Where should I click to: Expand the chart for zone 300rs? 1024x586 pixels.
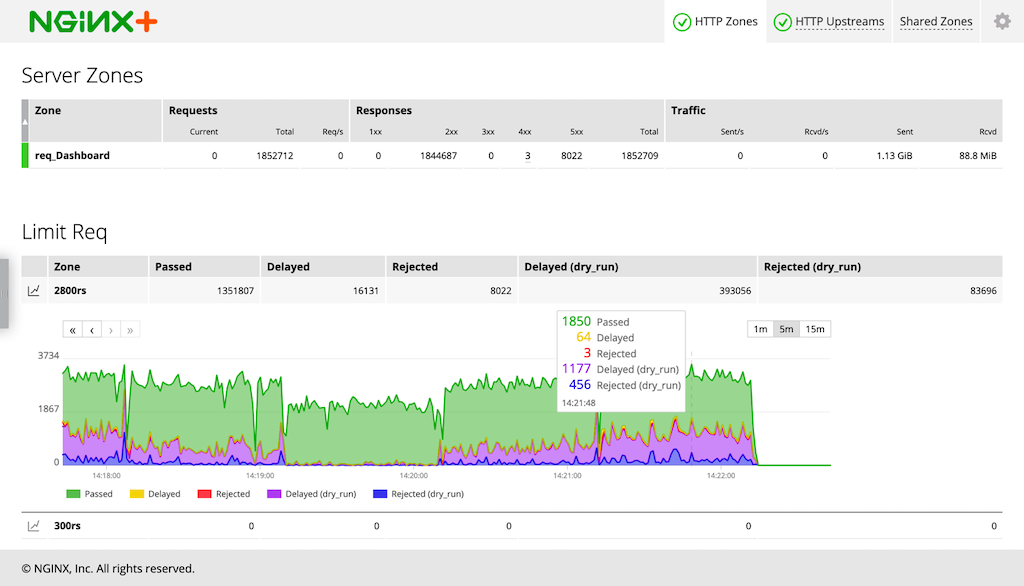point(34,526)
